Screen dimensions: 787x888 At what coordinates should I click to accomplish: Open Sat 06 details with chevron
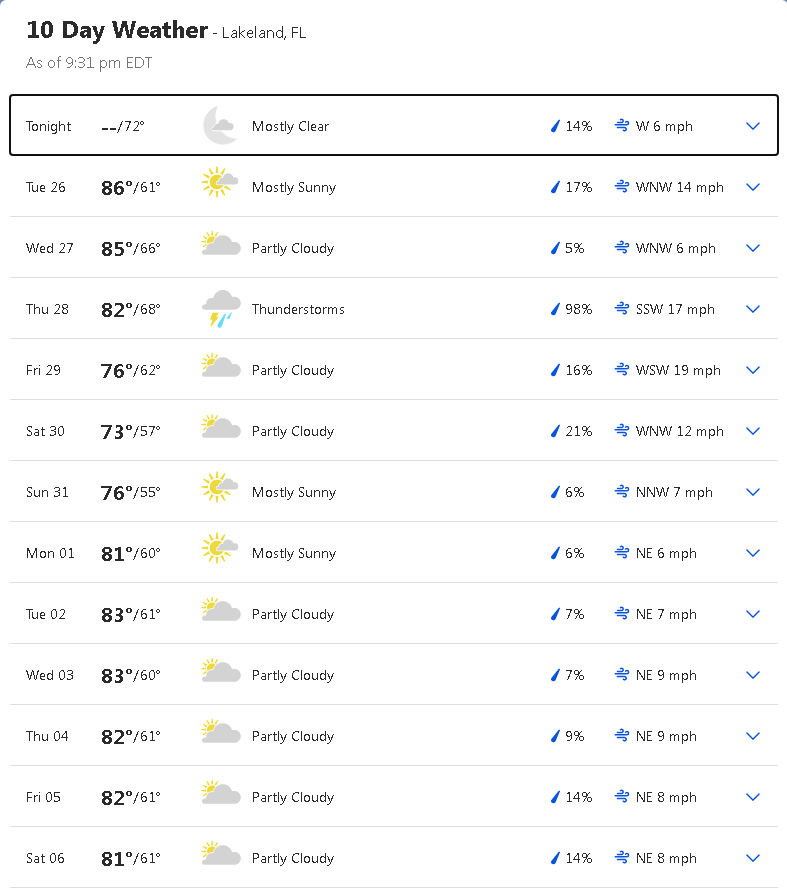click(x=753, y=858)
